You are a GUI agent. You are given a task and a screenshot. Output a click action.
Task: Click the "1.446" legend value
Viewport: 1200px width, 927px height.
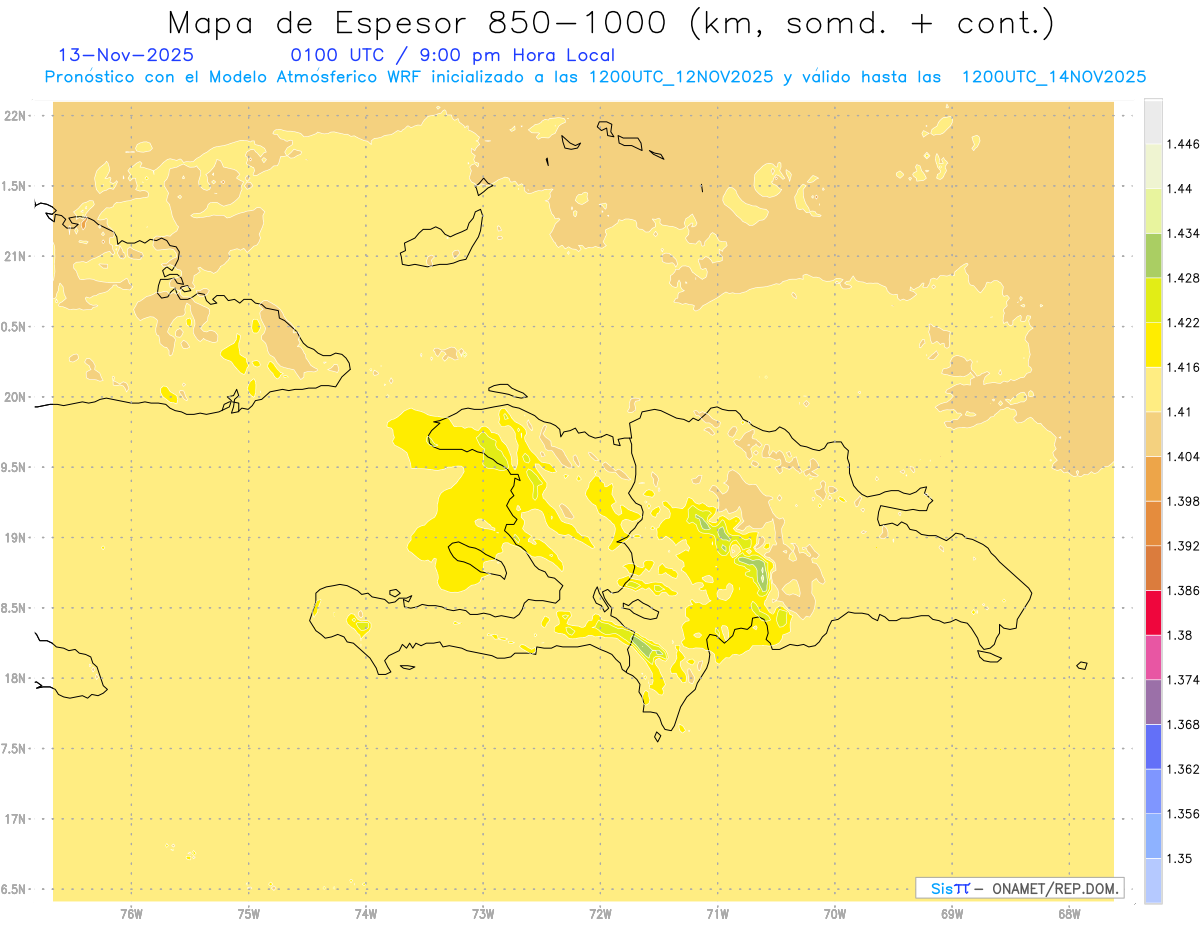pos(1184,144)
